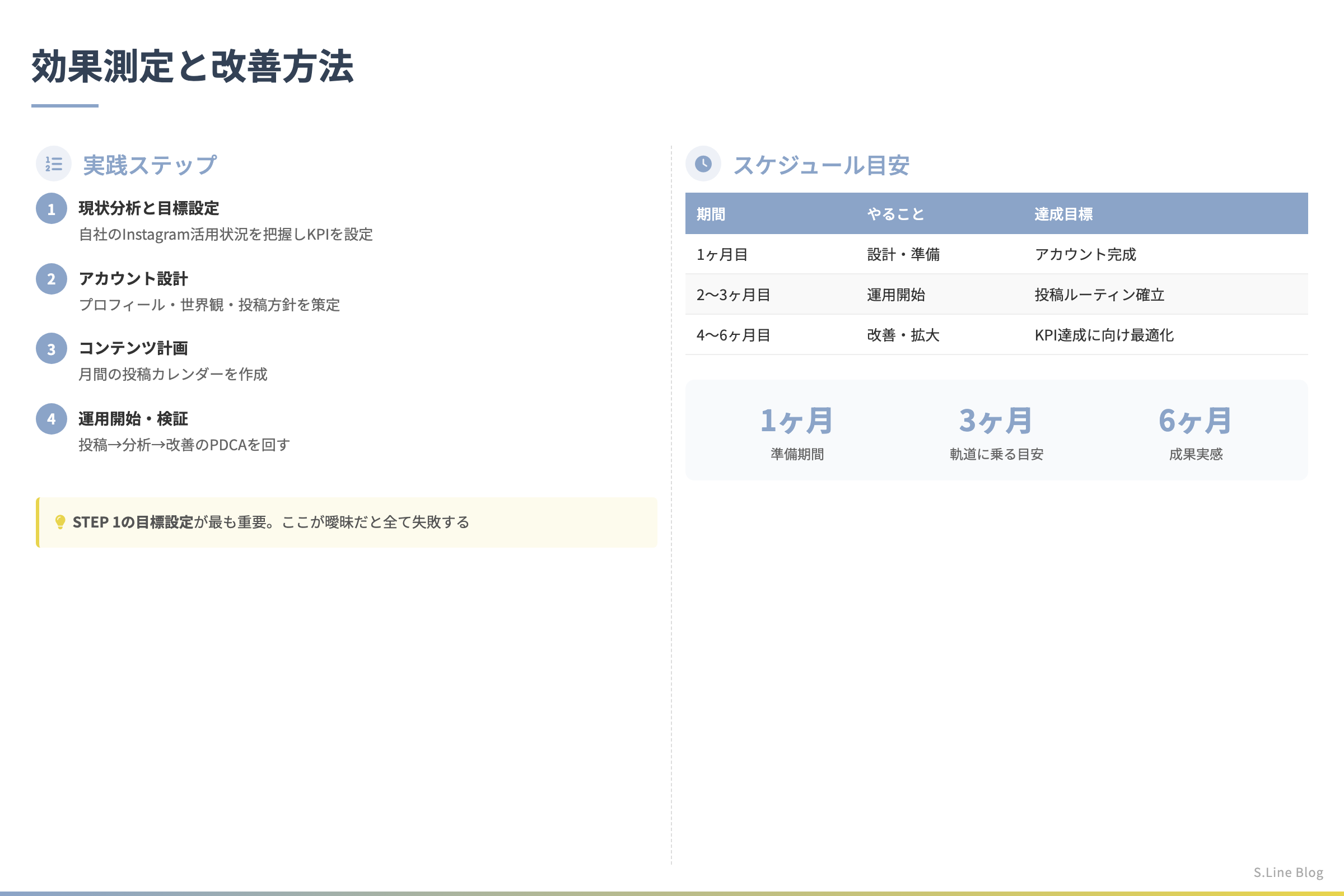Click the スケジュール目安 heading

821,165
